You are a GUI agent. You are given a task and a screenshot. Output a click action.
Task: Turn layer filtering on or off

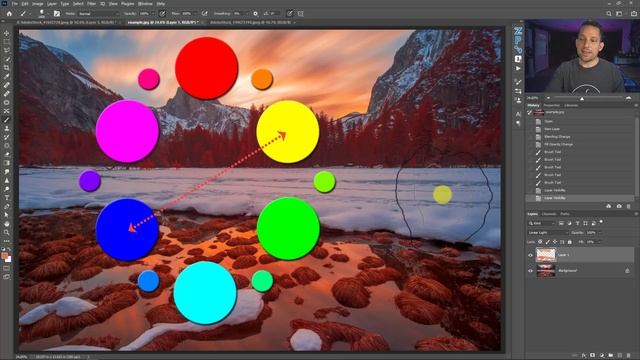pyautogui.click(x=601, y=222)
